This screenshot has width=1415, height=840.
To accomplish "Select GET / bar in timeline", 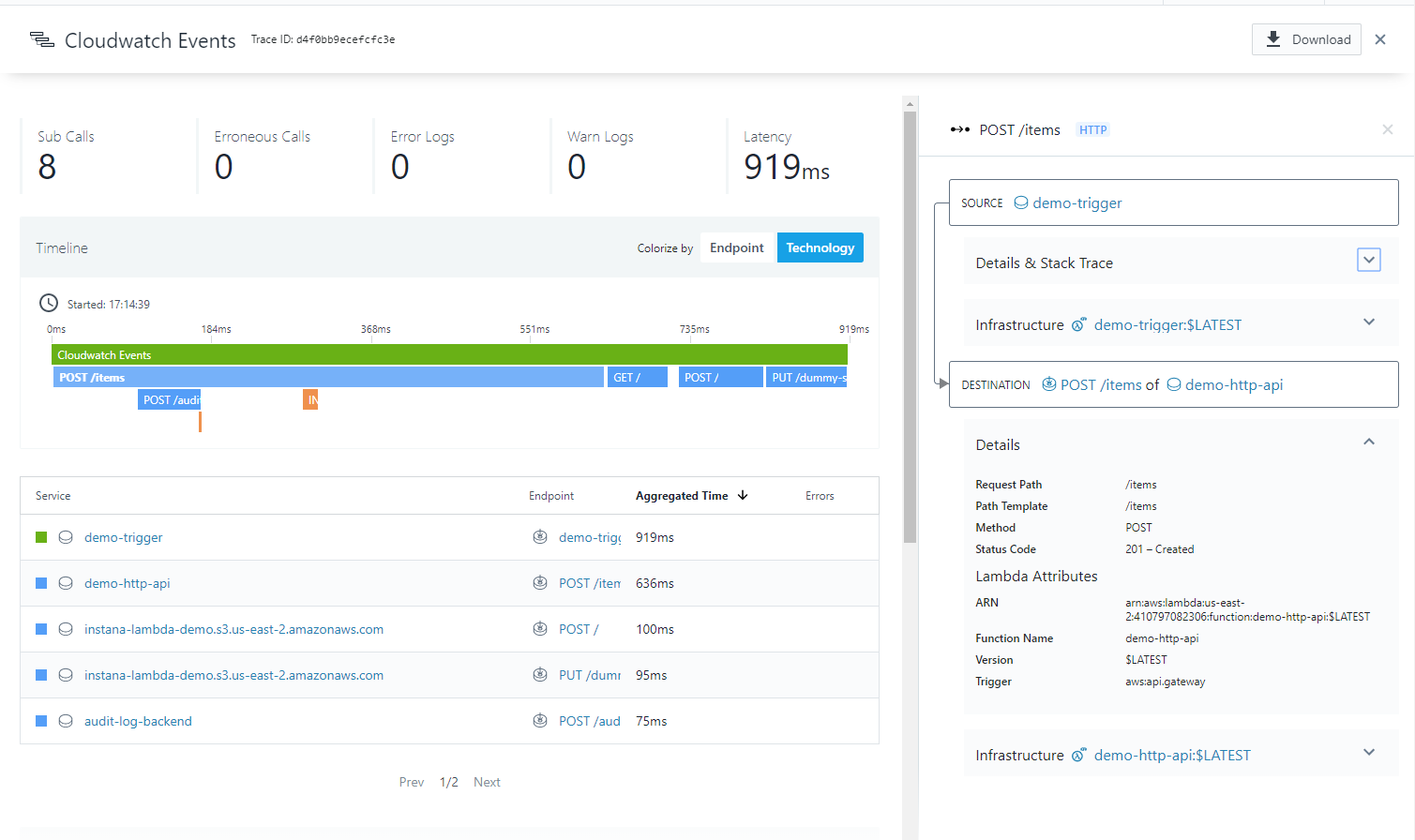I will click(x=638, y=377).
